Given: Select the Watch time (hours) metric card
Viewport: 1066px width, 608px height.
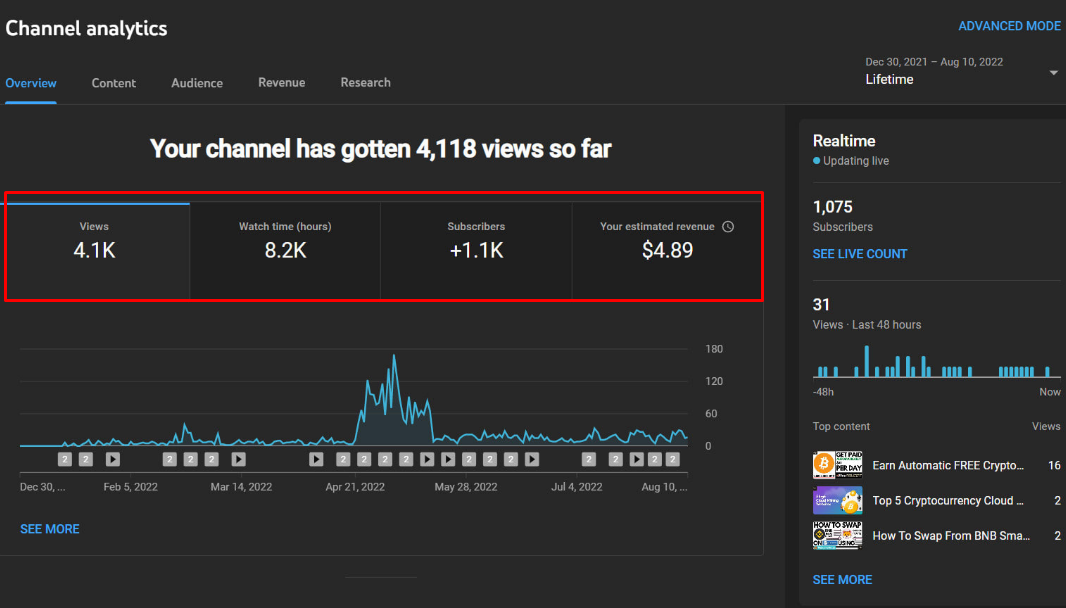Looking at the screenshot, I should click(285, 241).
